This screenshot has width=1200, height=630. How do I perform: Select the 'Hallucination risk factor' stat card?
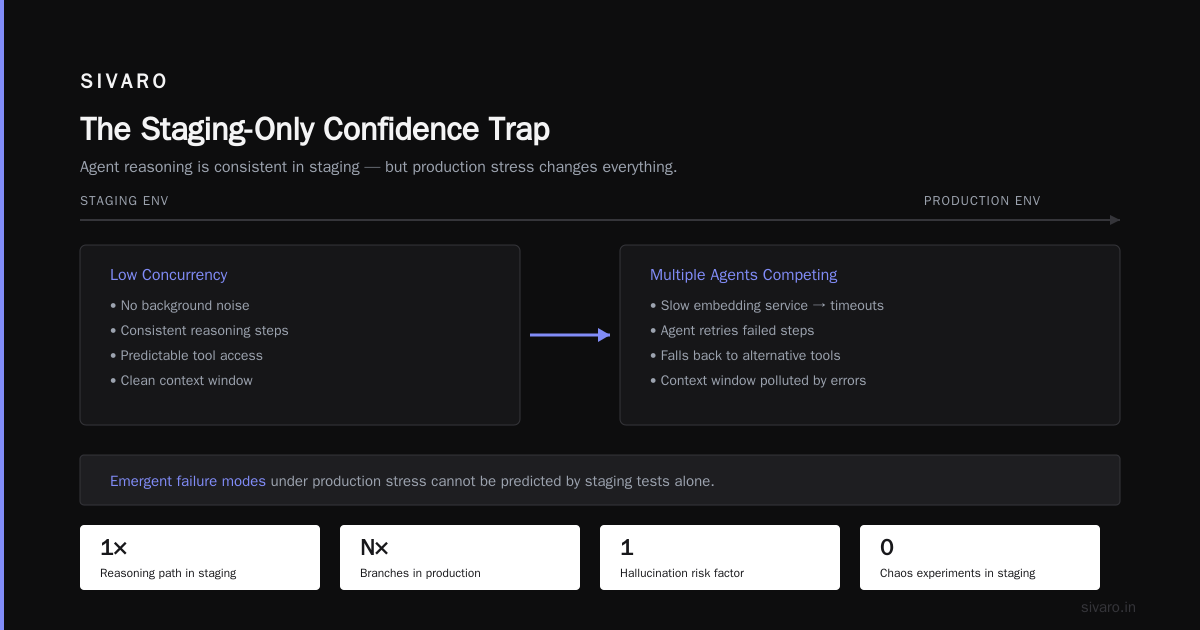pyautogui.click(x=720, y=557)
